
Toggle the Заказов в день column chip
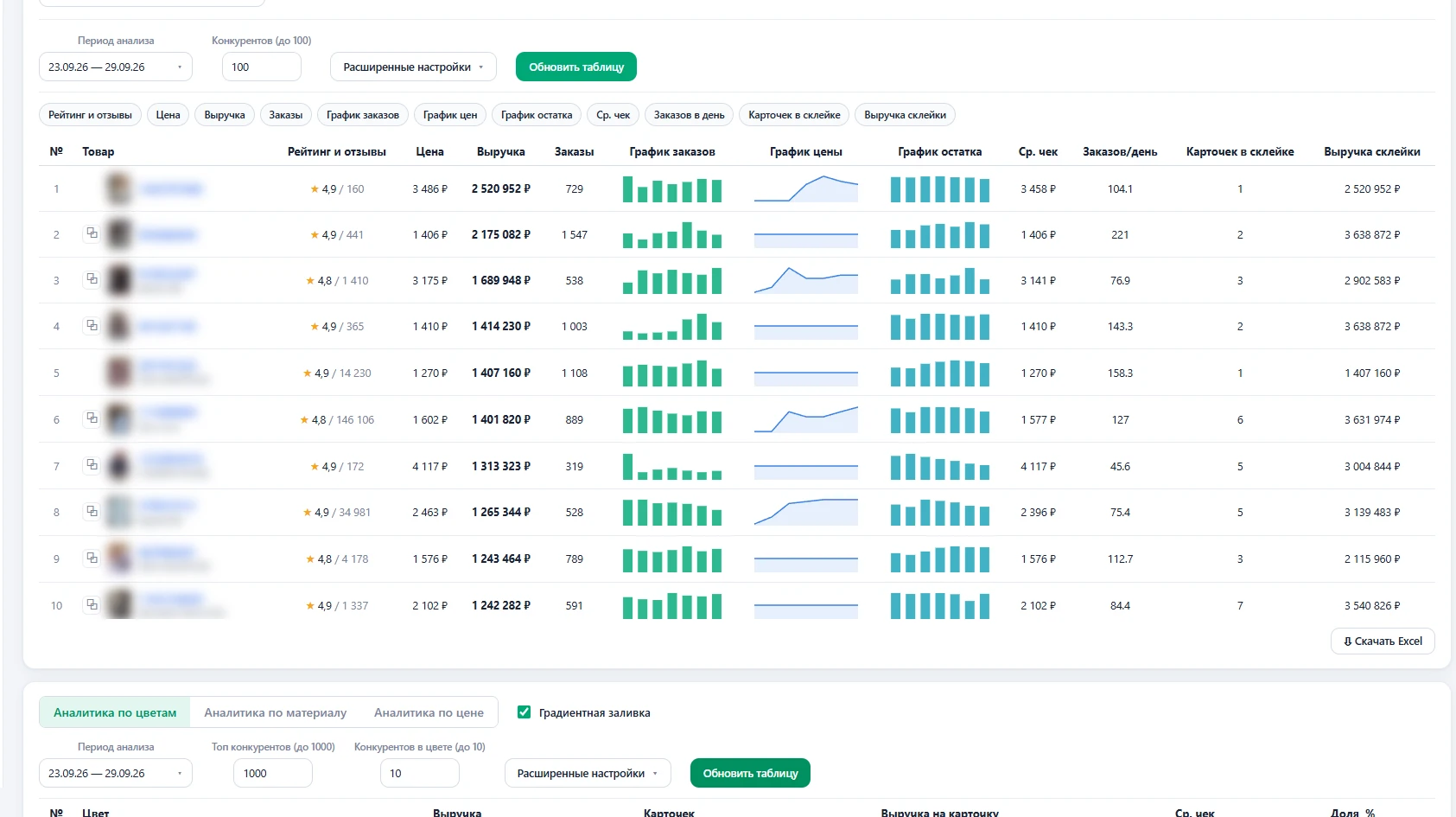pos(690,115)
